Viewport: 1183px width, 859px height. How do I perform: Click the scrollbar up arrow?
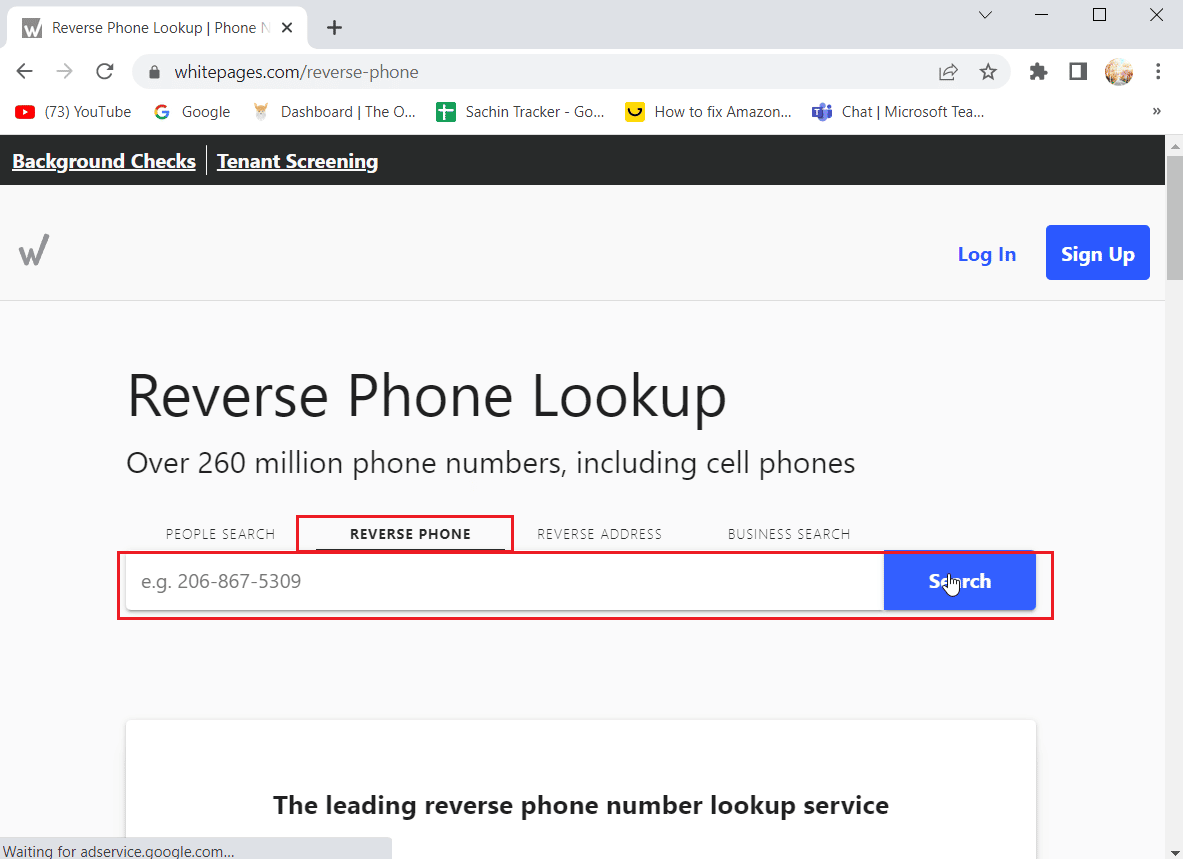[x=1175, y=144]
